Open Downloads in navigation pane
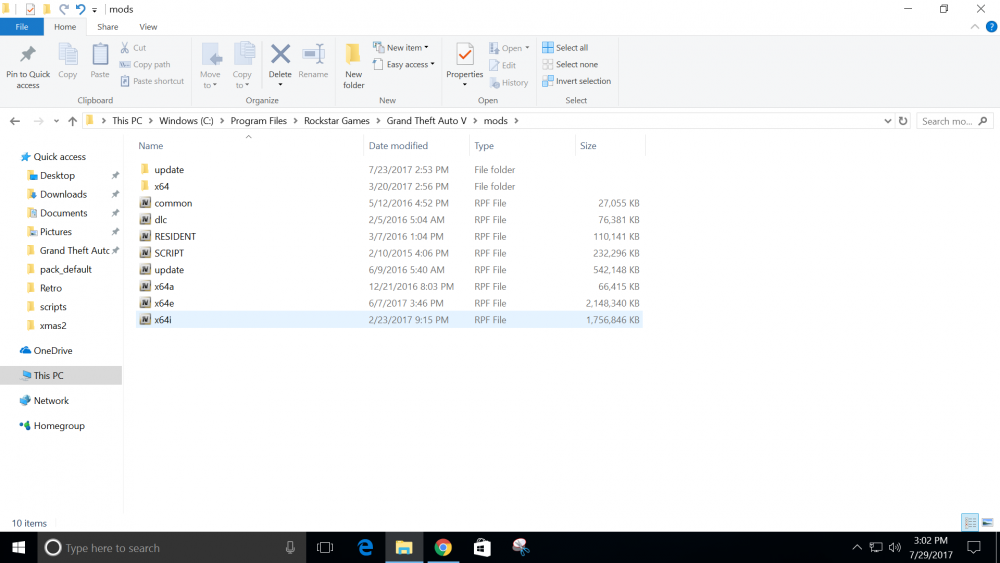The image size is (1000, 563). pyautogui.click(x=63, y=194)
